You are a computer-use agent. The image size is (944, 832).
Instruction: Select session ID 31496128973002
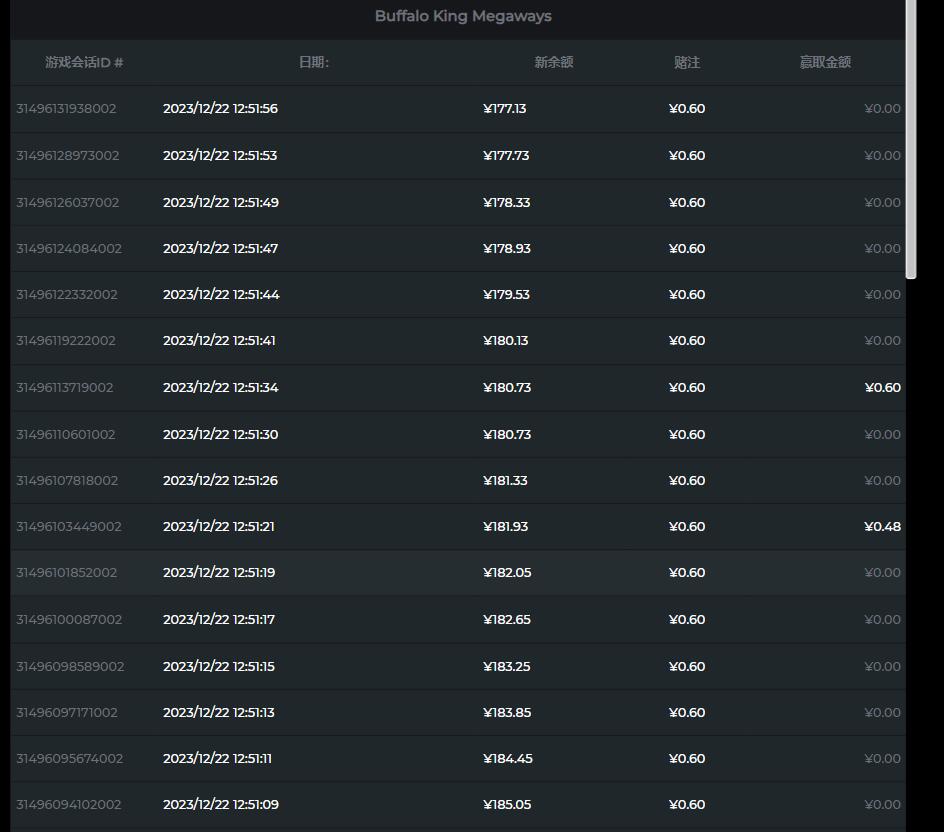click(x=67, y=155)
